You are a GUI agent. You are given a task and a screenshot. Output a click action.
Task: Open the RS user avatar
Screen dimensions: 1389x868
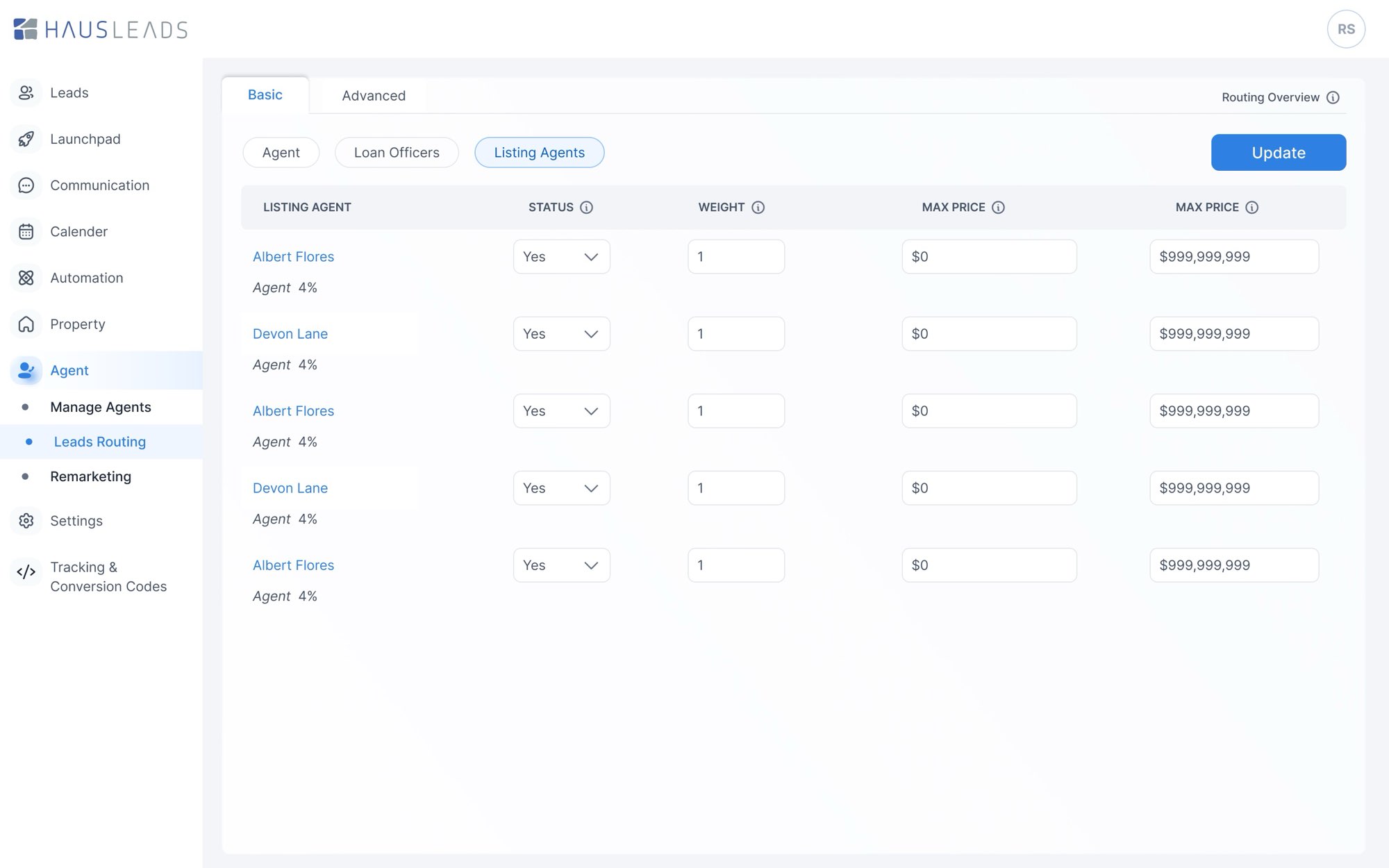click(1346, 29)
